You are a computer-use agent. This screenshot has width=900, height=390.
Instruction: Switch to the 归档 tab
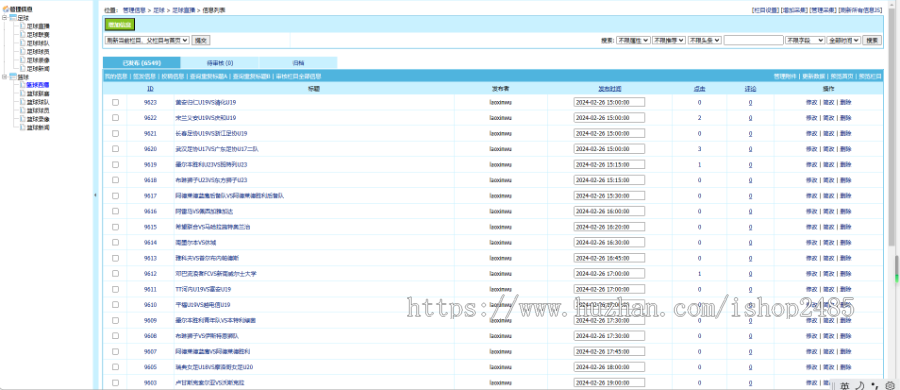coord(298,63)
